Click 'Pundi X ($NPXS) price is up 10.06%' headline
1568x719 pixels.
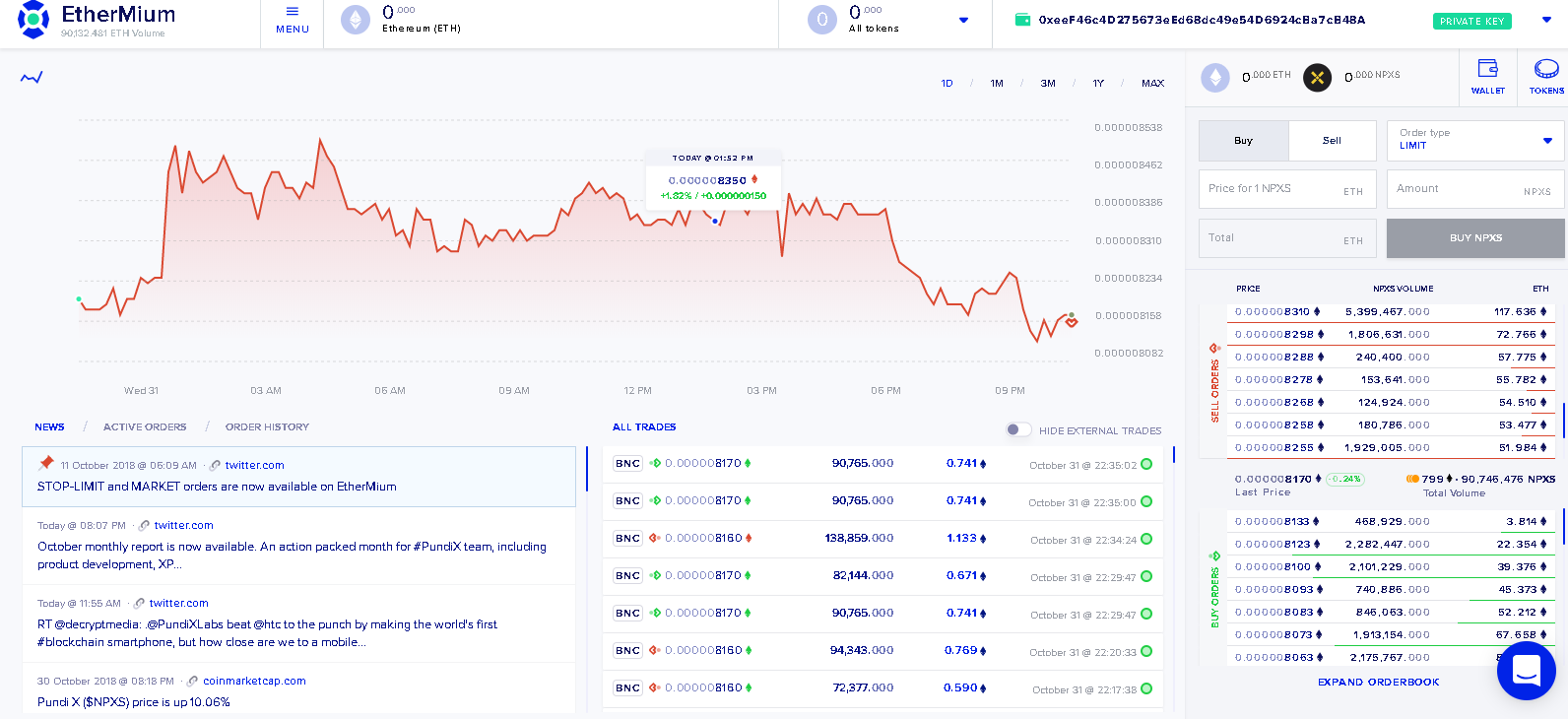134,702
